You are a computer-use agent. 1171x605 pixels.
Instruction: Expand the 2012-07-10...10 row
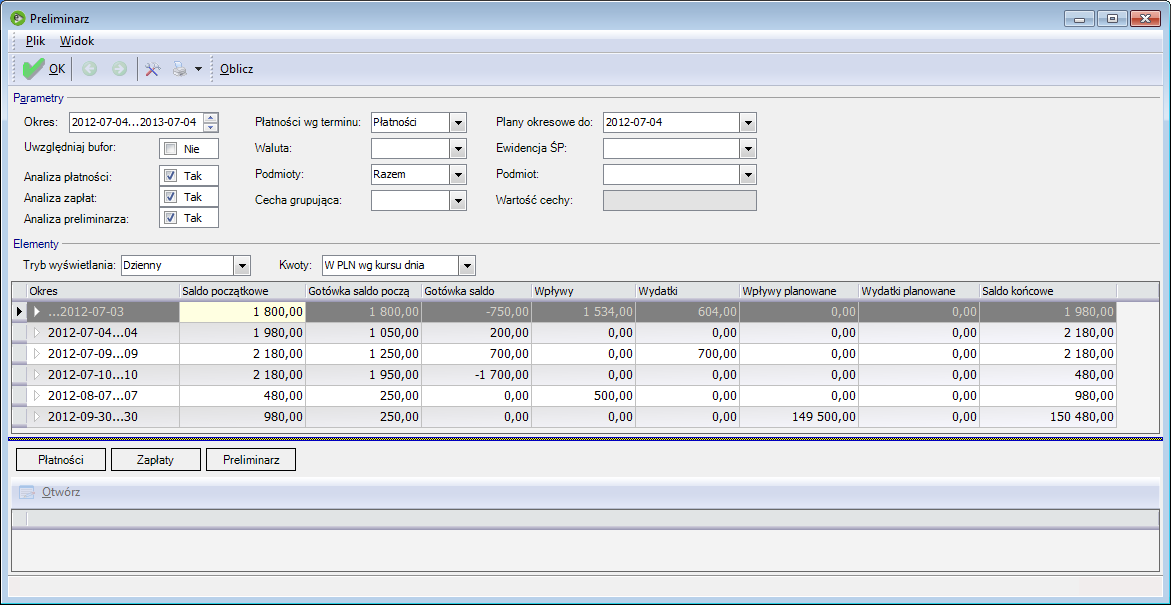(x=36, y=374)
